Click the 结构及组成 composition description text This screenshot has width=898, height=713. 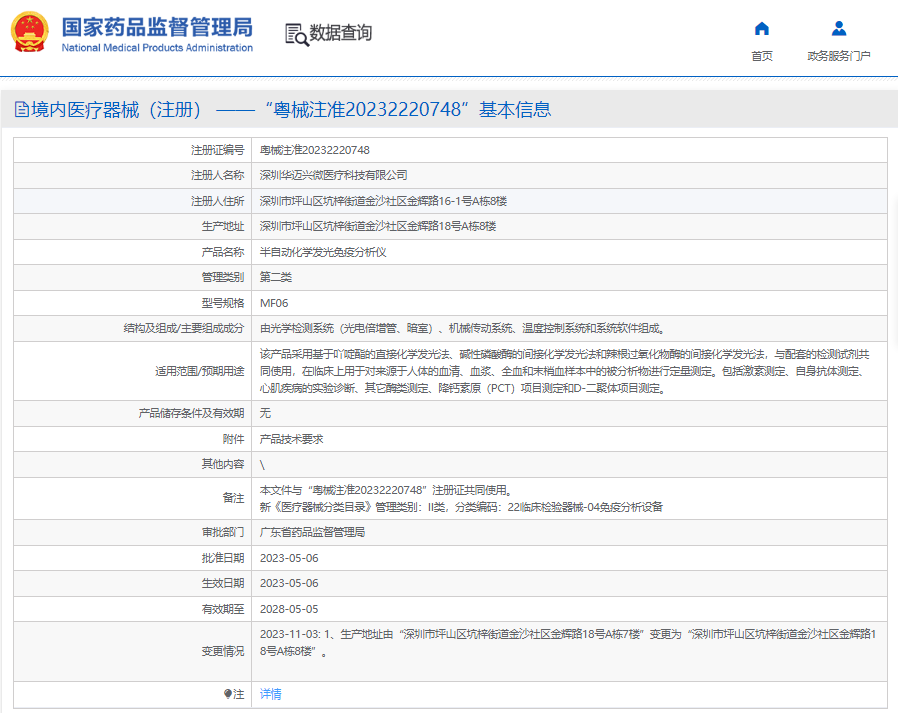click(462, 328)
